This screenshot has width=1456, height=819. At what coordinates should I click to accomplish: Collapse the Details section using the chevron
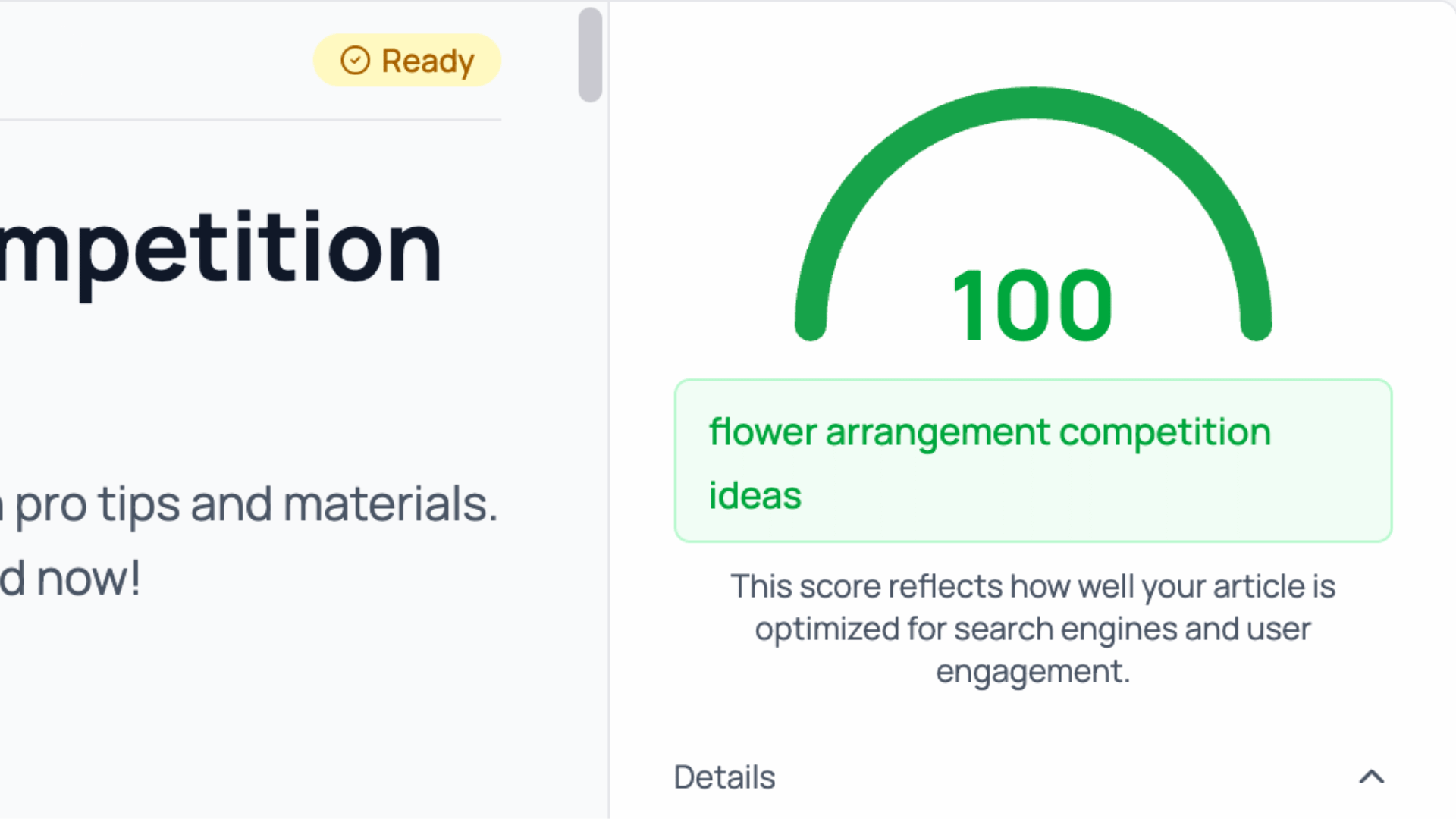(x=1371, y=777)
